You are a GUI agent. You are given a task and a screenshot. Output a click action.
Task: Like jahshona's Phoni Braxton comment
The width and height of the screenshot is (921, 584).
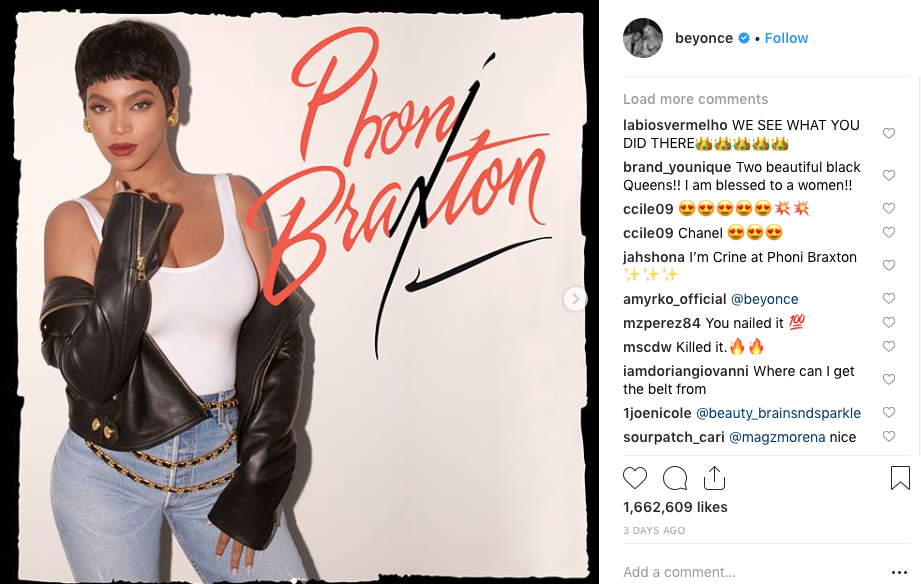[889, 265]
